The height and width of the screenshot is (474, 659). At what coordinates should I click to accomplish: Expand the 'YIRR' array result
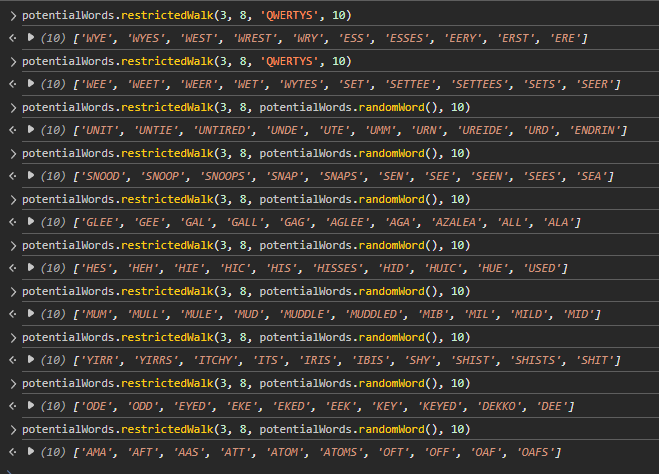31,359
